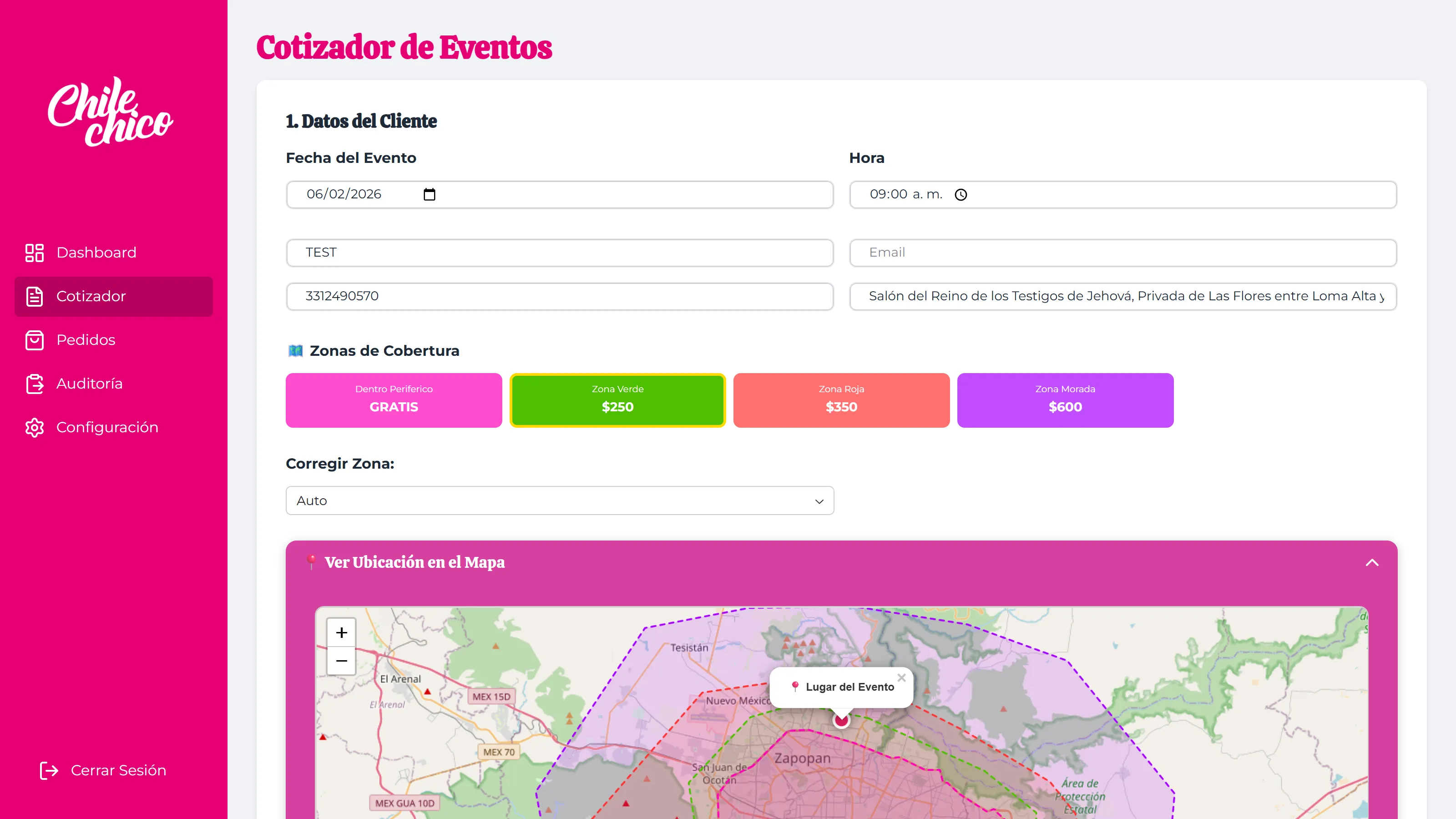Close the Lugar del Evento popup

[x=901, y=677]
